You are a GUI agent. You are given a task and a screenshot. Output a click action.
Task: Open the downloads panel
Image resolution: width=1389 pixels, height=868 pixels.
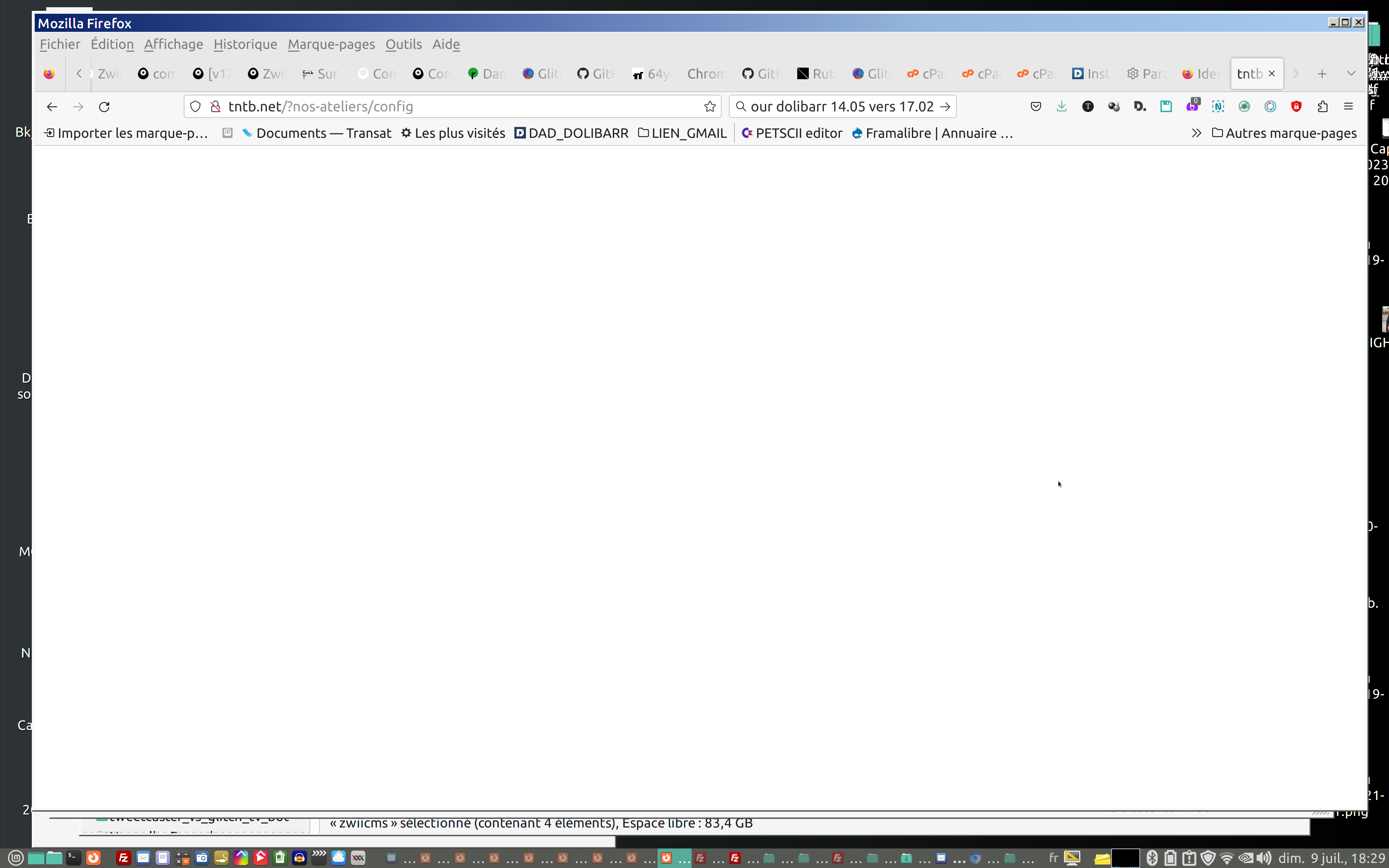[x=1061, y=107]
